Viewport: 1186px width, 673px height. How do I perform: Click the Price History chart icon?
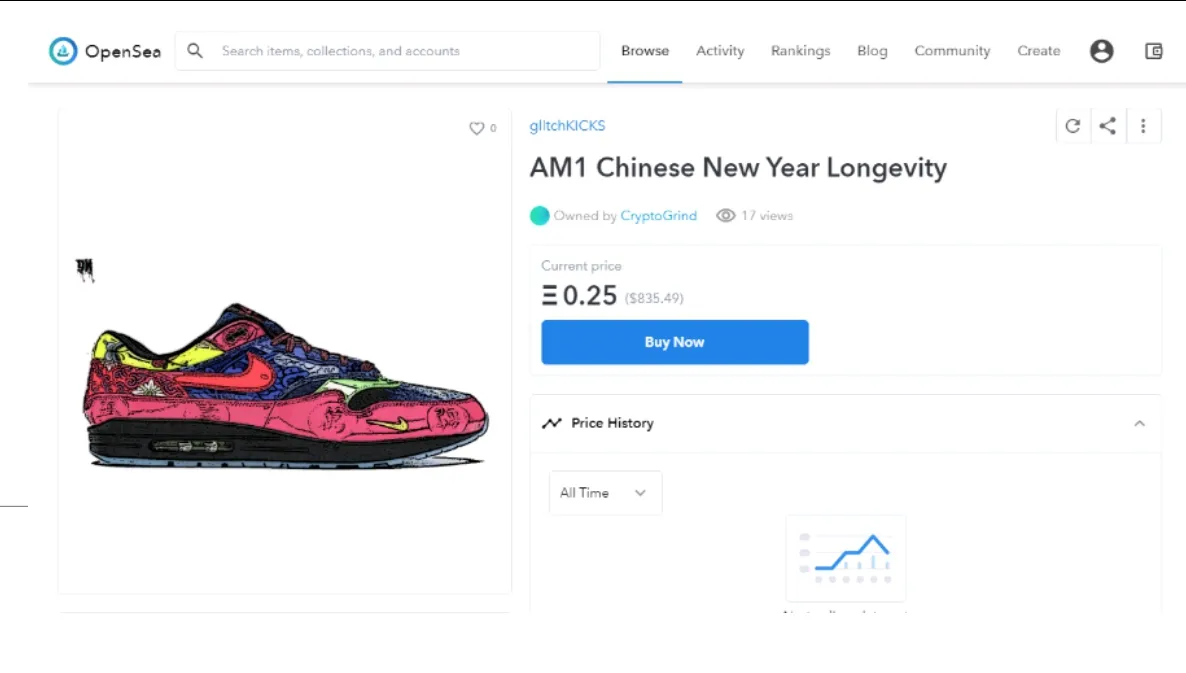click(x=551, y=423)
